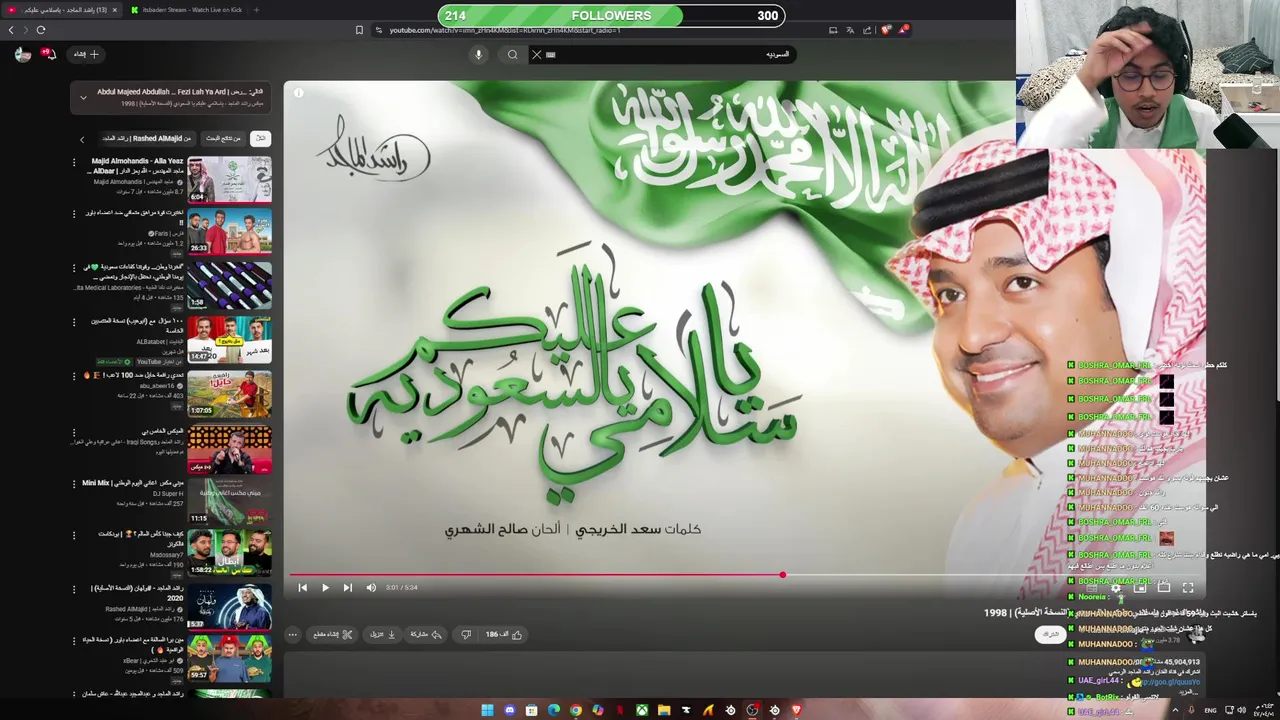This screenshot has height=720, width=1280.
Task: Open the Majid Almohandis Alla Yeez thumbnail
Action: (229, 180)
